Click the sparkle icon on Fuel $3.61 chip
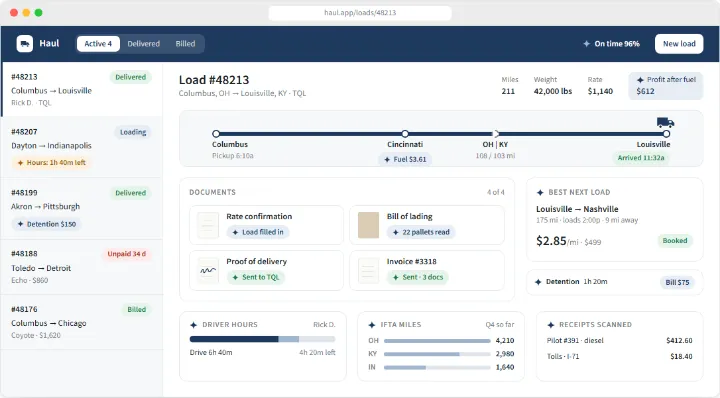This screenshot has height=398, width=720. click(387, 159)
